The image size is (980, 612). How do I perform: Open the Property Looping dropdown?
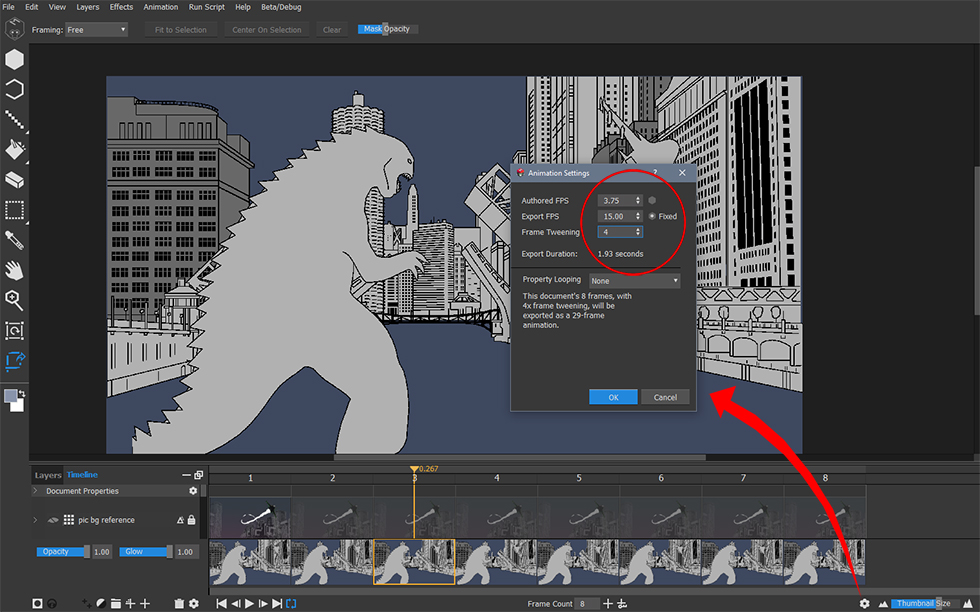tap(634, 281)
